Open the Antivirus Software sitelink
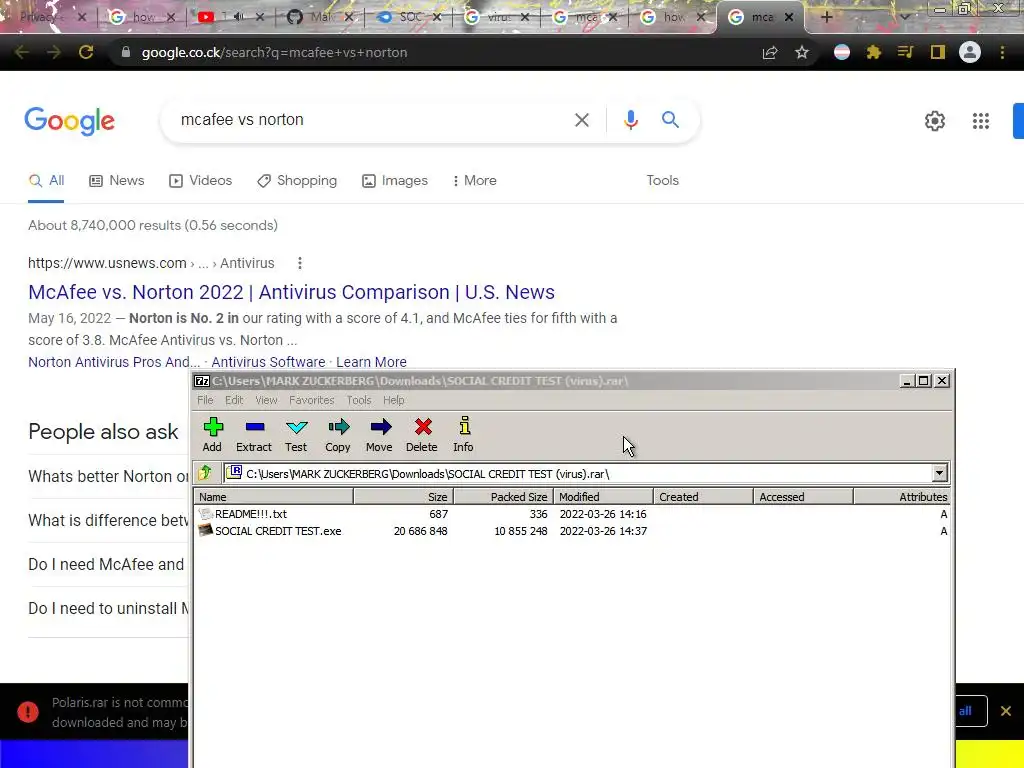Screen dimensions: 1024x768 pyautogui.click(x=268, y=362)
